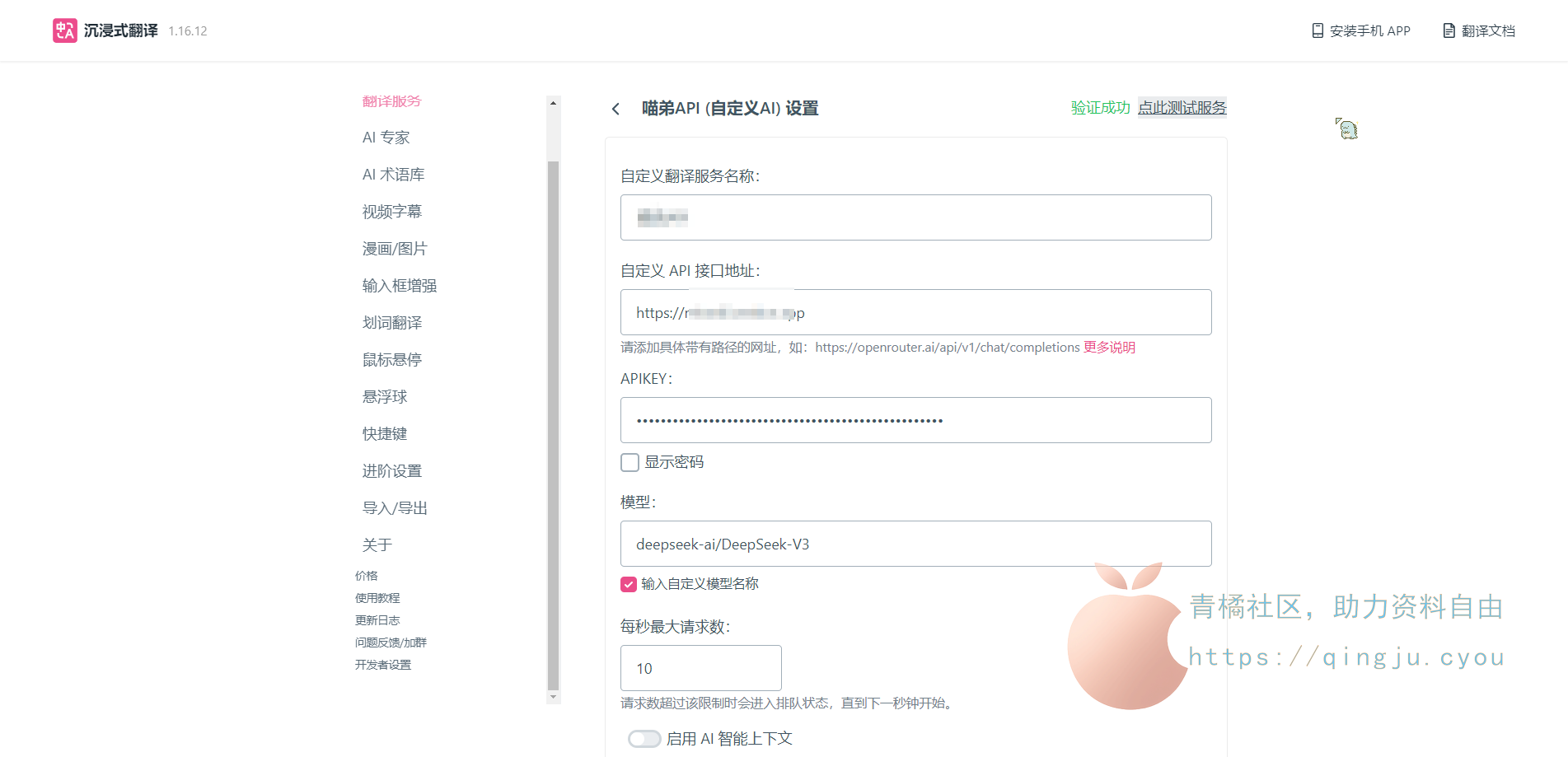Open the AI 专家 menu item
The image size is (1568, 757).
point(386,138)
